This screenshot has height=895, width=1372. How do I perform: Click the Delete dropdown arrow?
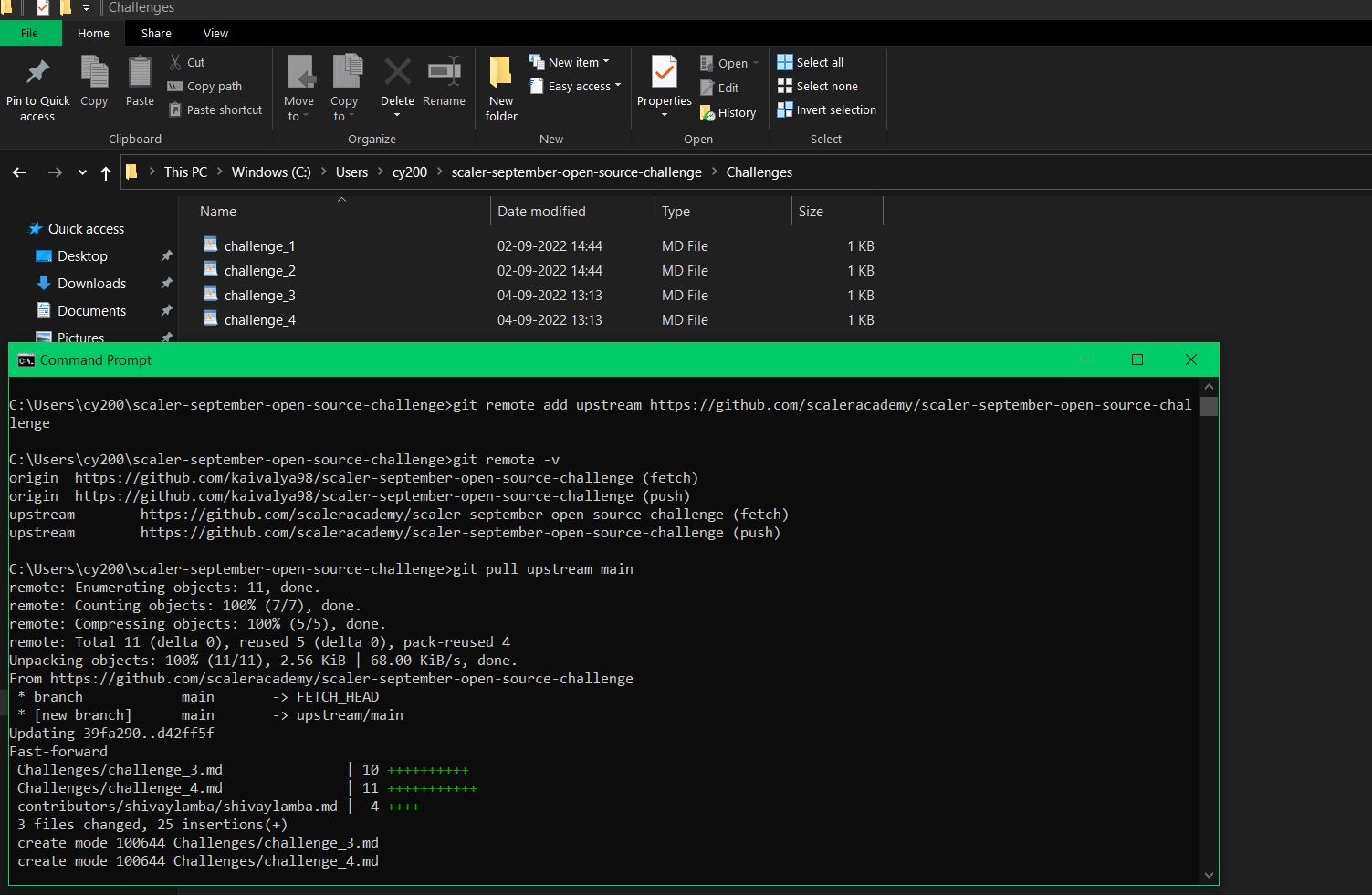397,115
